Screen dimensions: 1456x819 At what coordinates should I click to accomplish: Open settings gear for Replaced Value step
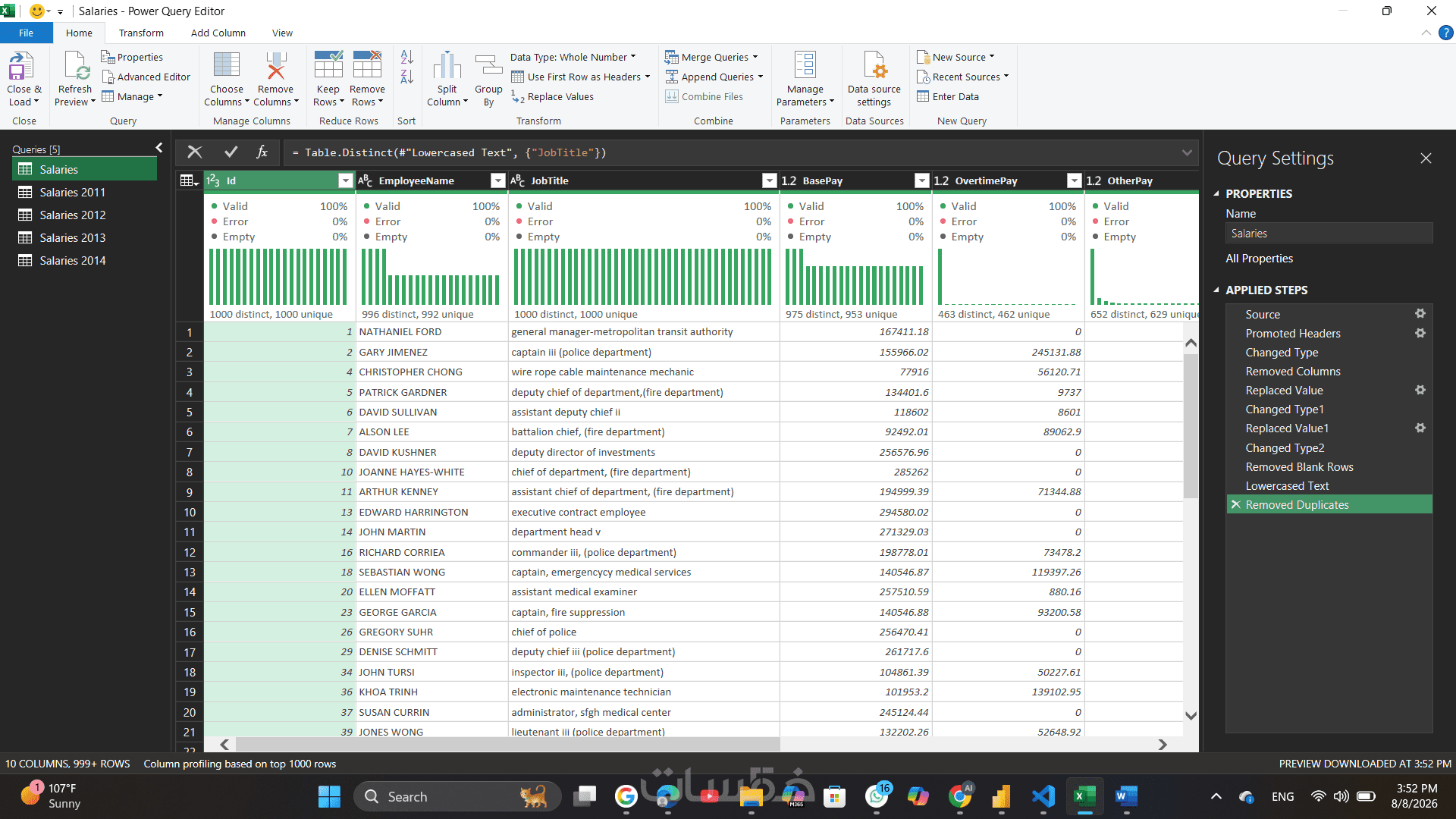(x=1420, y=390)
